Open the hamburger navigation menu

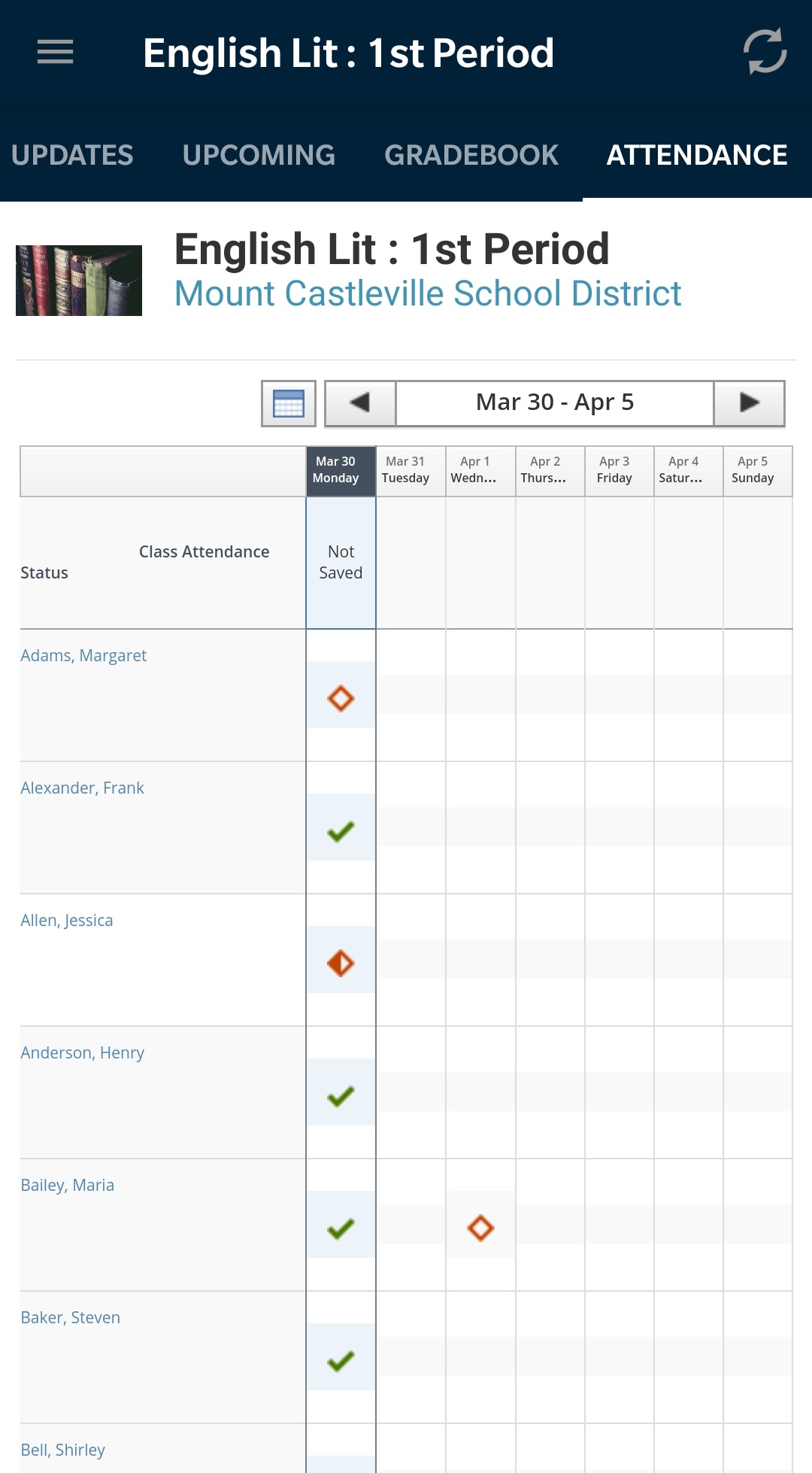pyautogui.click(x=55, y=52)
